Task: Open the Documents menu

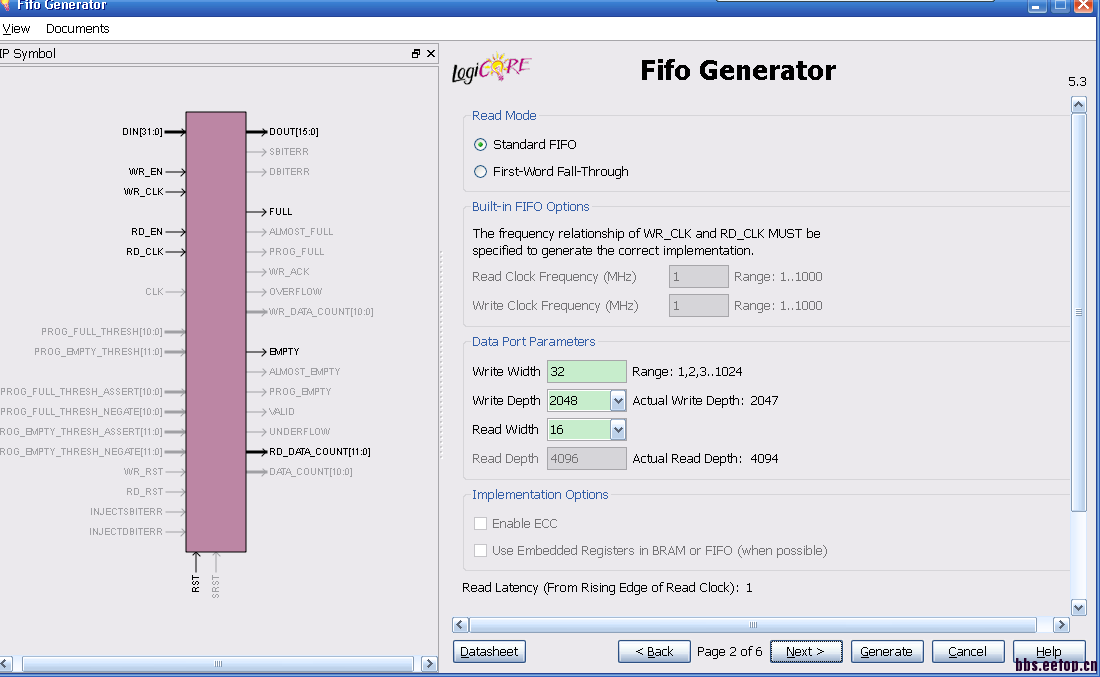Action: [78, 29]
